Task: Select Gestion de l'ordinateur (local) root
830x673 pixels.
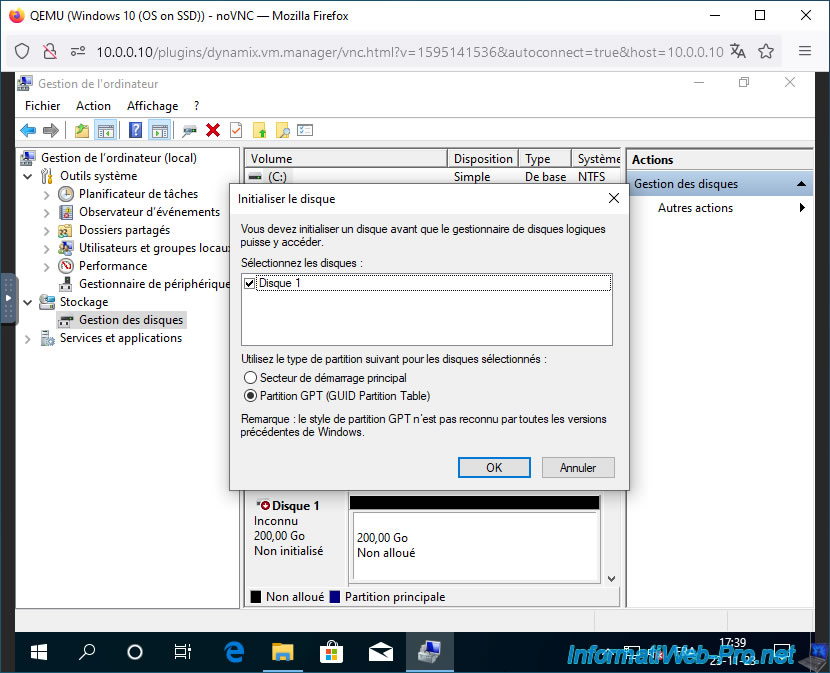Action: (x=119, y=158)
